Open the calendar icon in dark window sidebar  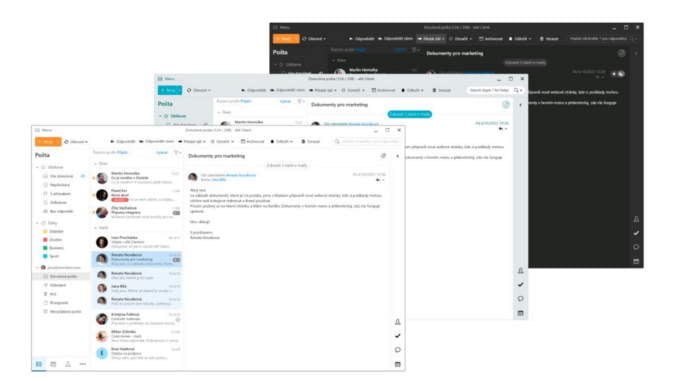click(x=636, y=261)
